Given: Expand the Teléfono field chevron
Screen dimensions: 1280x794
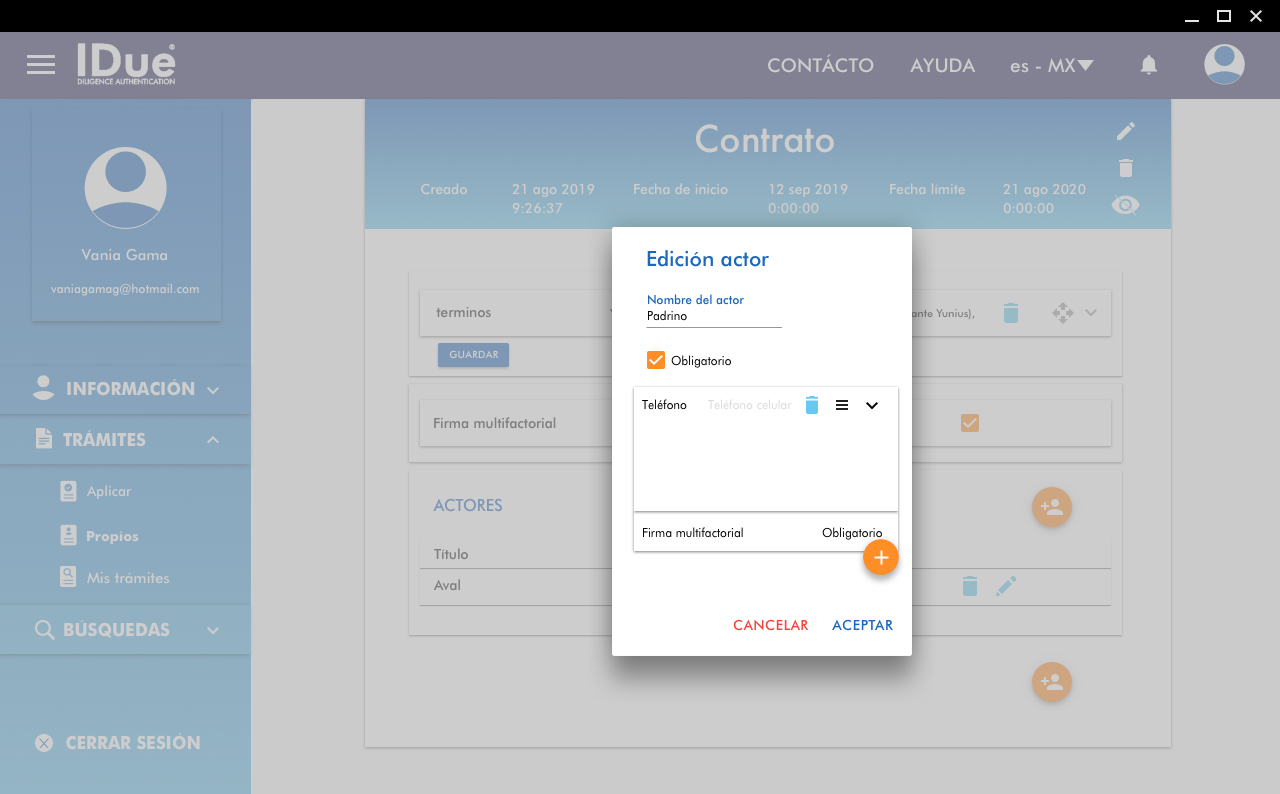Looking at the screenshot, I should (x=872, y=405).
